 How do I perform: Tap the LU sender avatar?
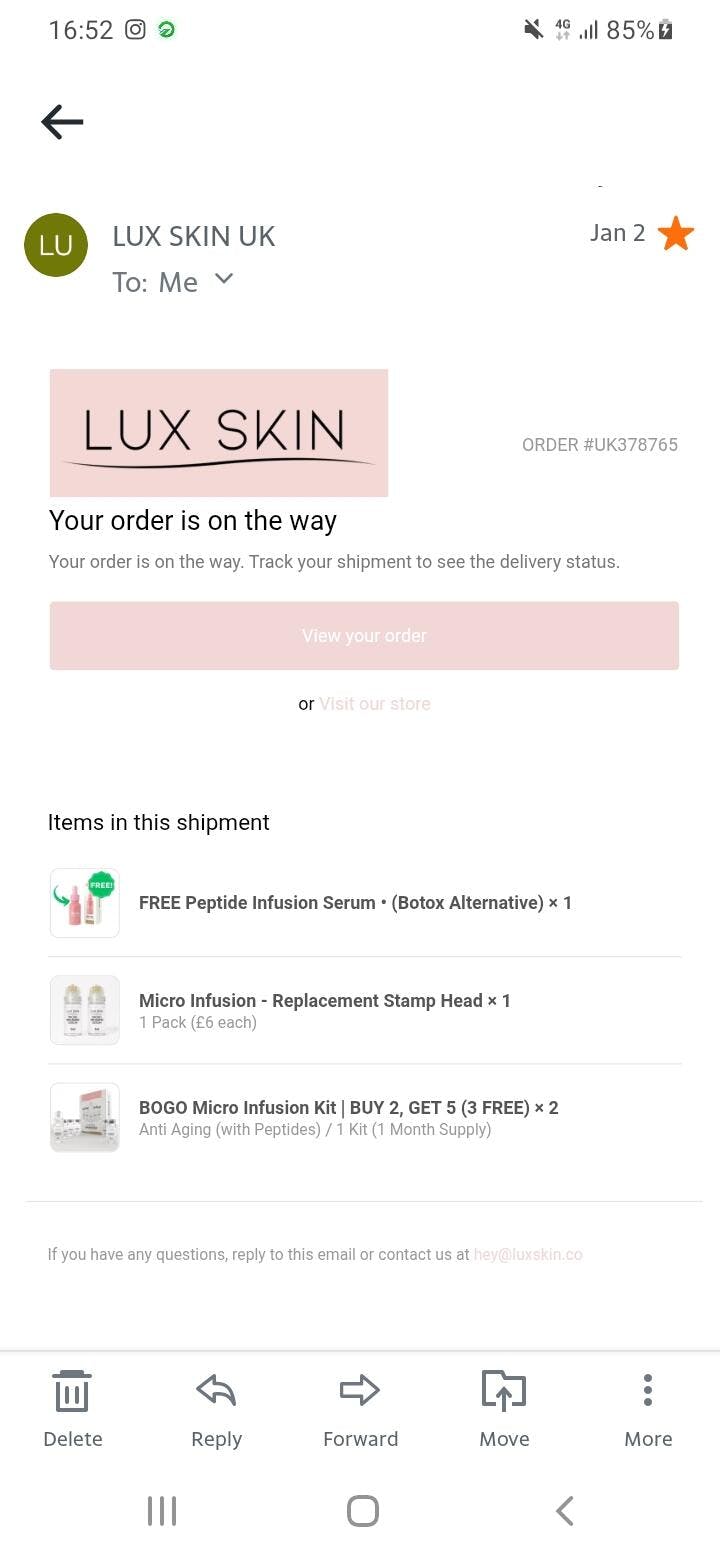click(56, 245)
